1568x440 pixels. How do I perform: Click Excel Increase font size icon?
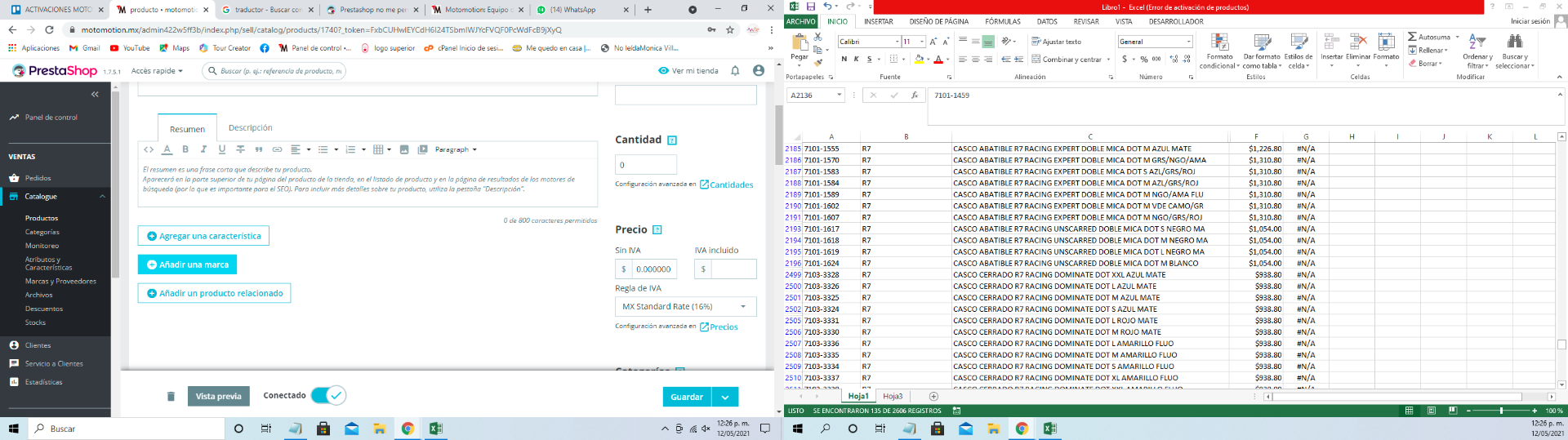click(x=933, y=42)
